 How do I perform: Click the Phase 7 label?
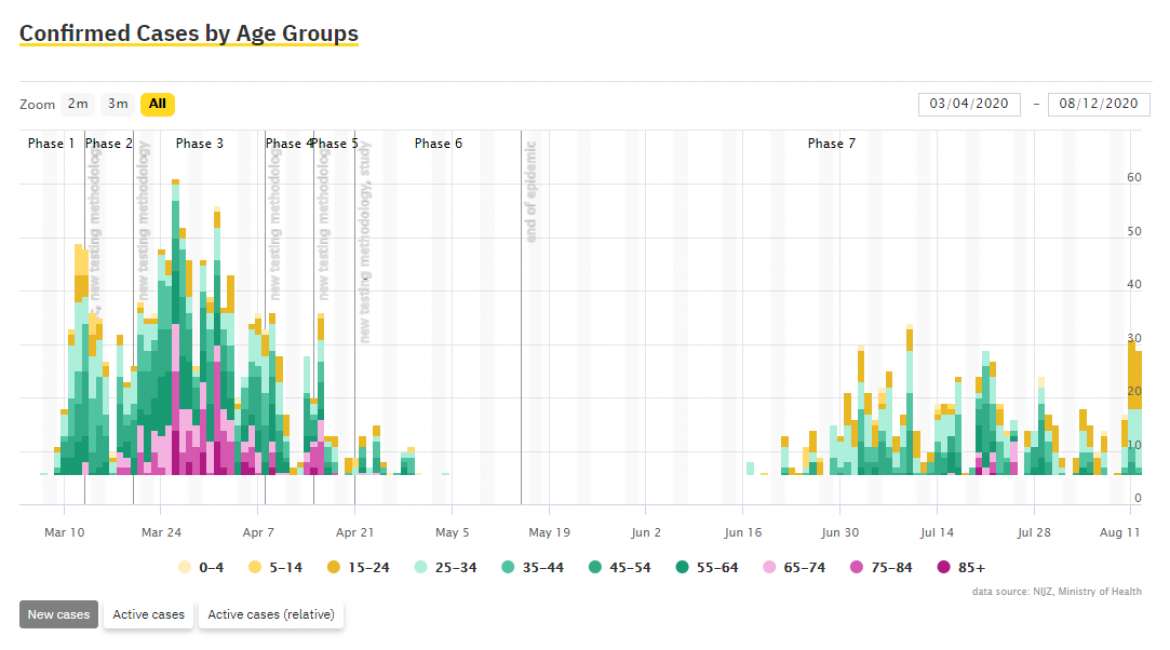[x=831, y=144]
